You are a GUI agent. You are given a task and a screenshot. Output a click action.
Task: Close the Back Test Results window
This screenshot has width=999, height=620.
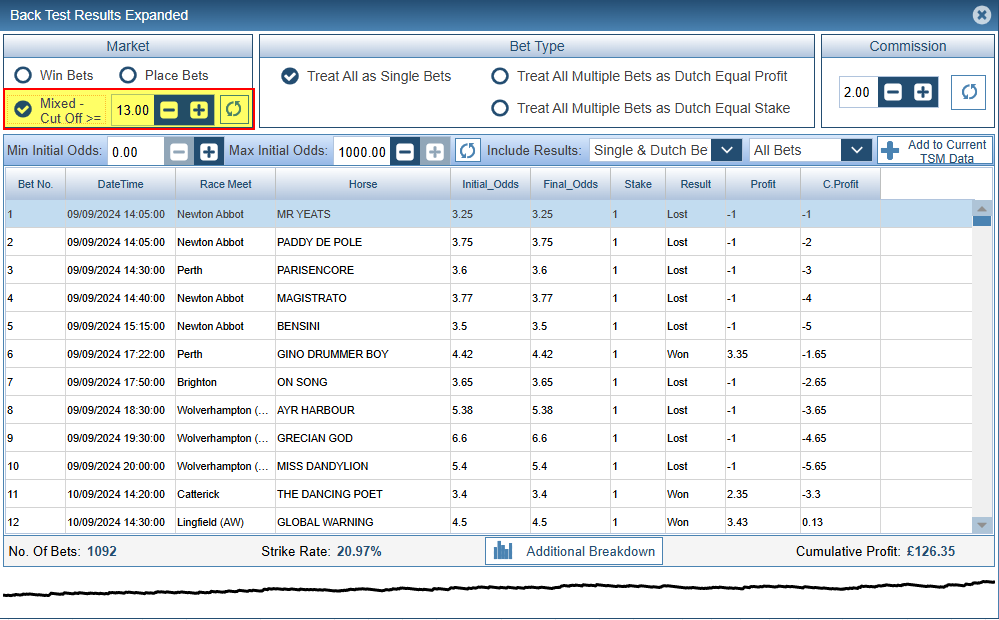point(981,15)
